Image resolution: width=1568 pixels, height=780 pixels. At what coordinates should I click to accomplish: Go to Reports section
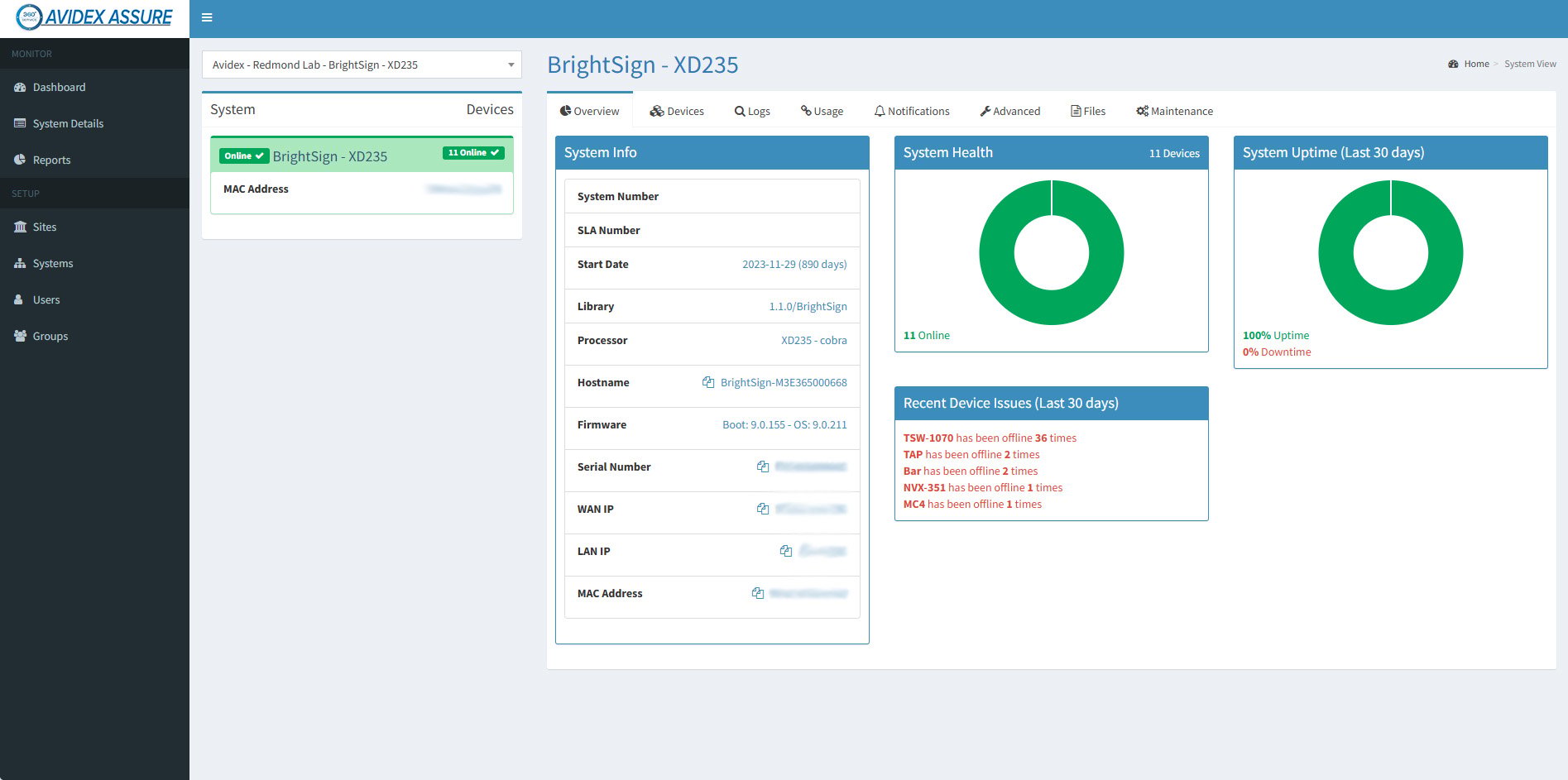pos(94,160)
